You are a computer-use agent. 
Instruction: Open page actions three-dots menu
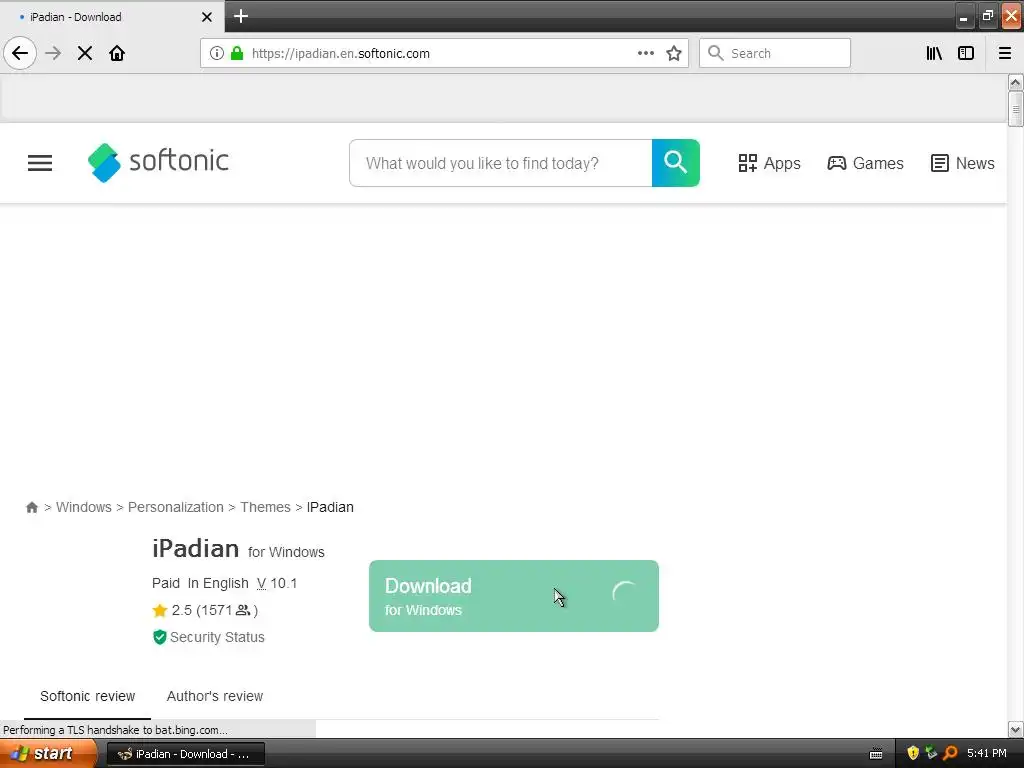coord(646,53)
